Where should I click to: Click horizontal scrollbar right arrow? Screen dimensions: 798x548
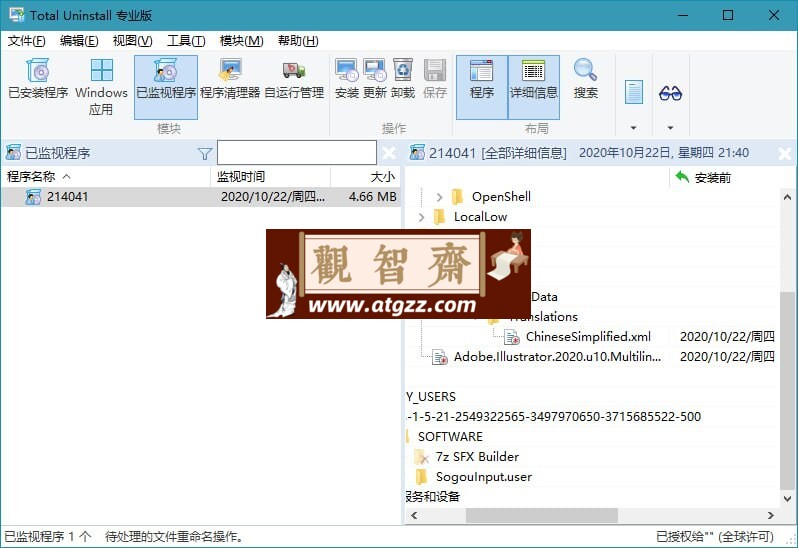tap(771, 515)
